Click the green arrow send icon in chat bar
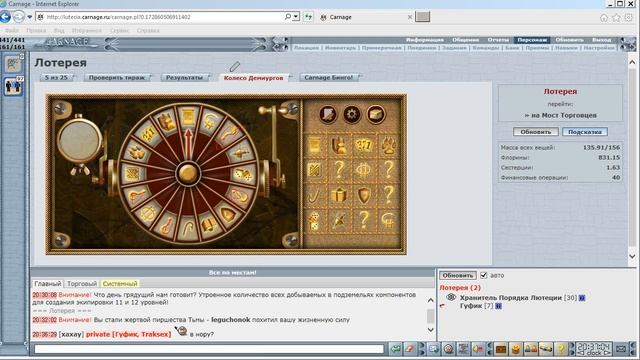This screenshot has height=360, width=640. [395, 349]
